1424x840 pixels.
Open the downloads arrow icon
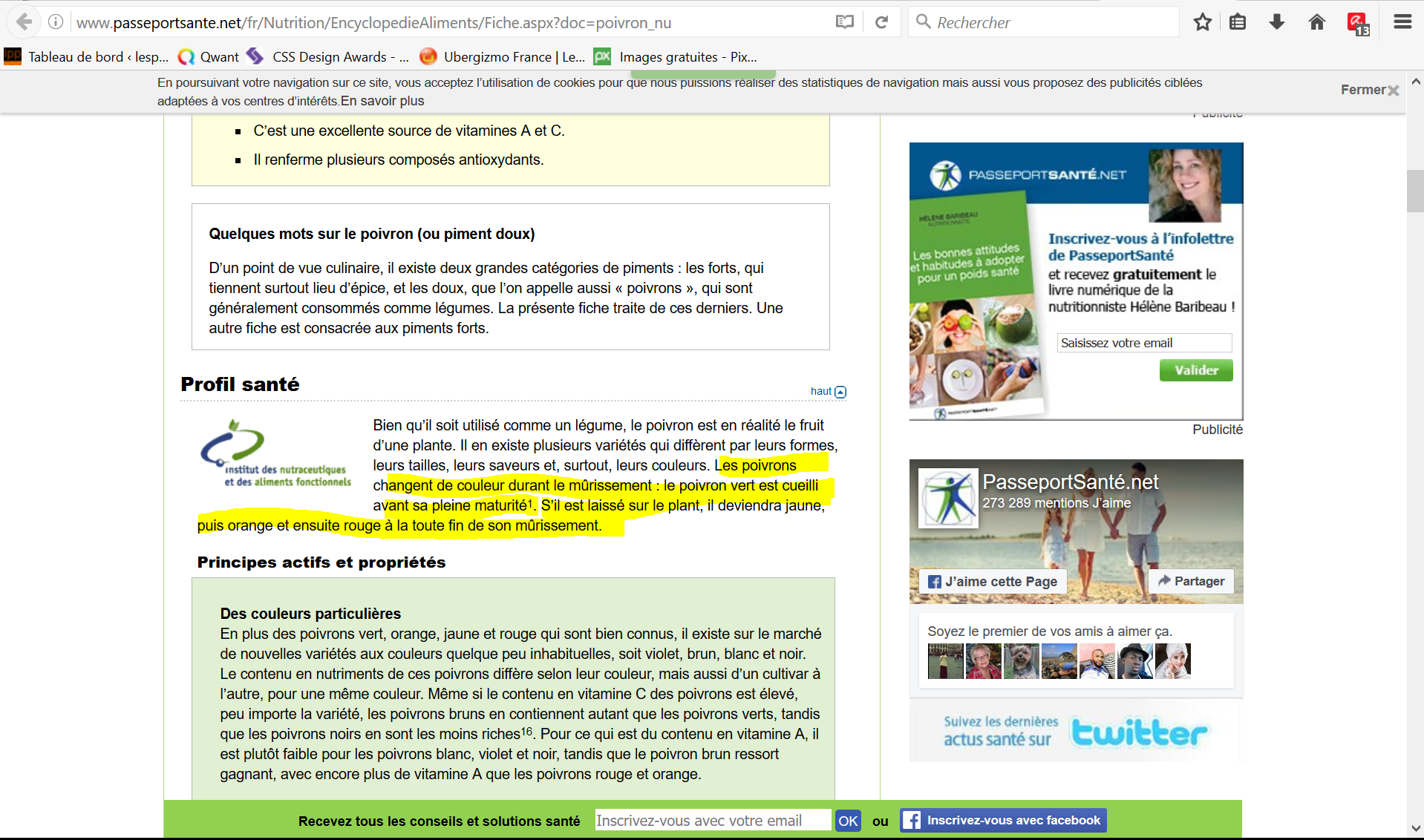click(1276, 22)
